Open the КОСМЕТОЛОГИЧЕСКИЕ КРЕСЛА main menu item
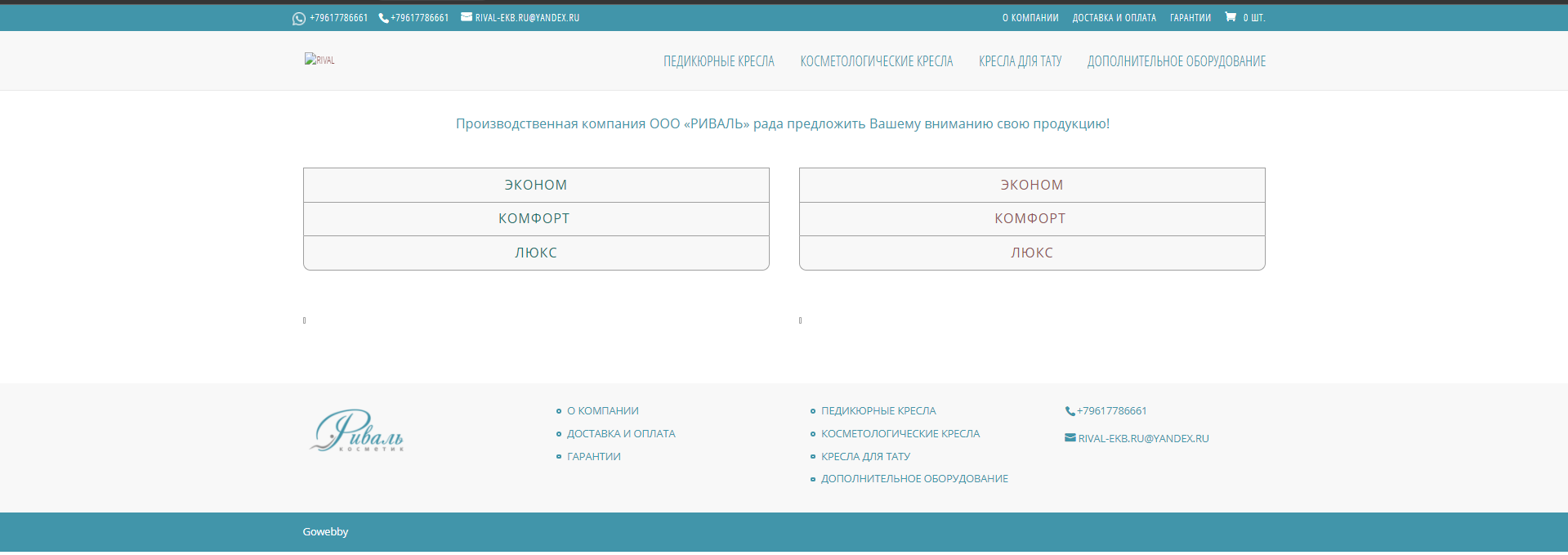 [876, 61]
